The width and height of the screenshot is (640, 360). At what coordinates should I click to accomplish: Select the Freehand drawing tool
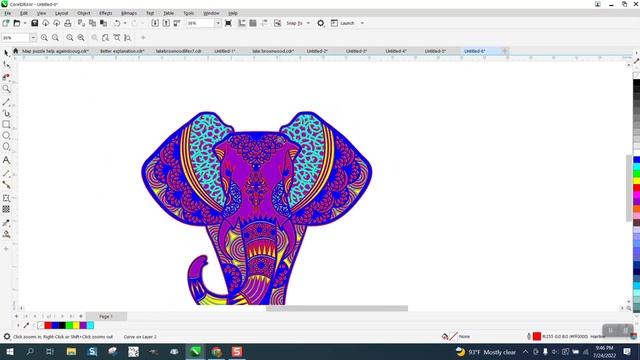coord(6,102)
